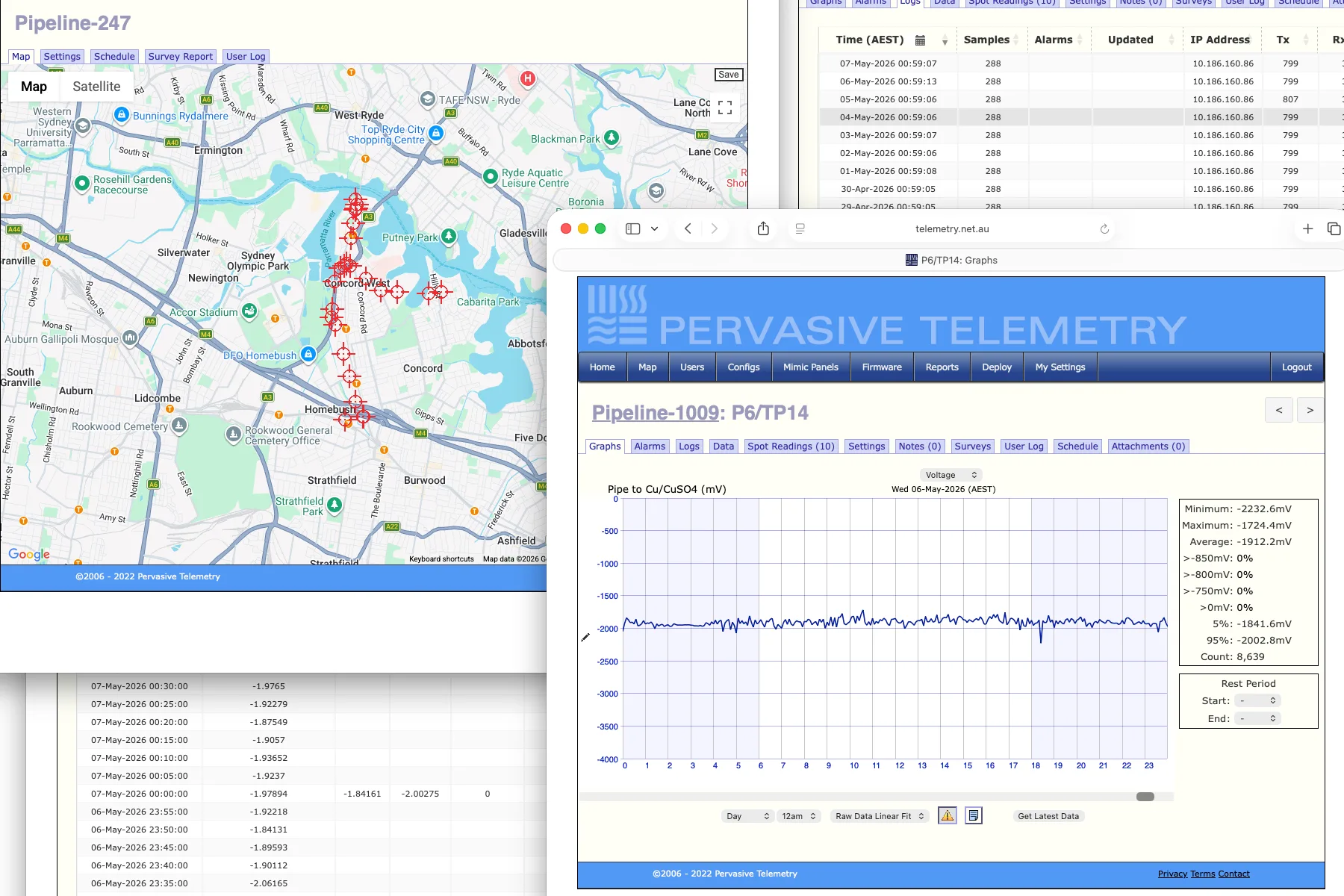Reload the telemetry.net.au page
Viewport: 1344px width, 896px height.
[1104, 229]
